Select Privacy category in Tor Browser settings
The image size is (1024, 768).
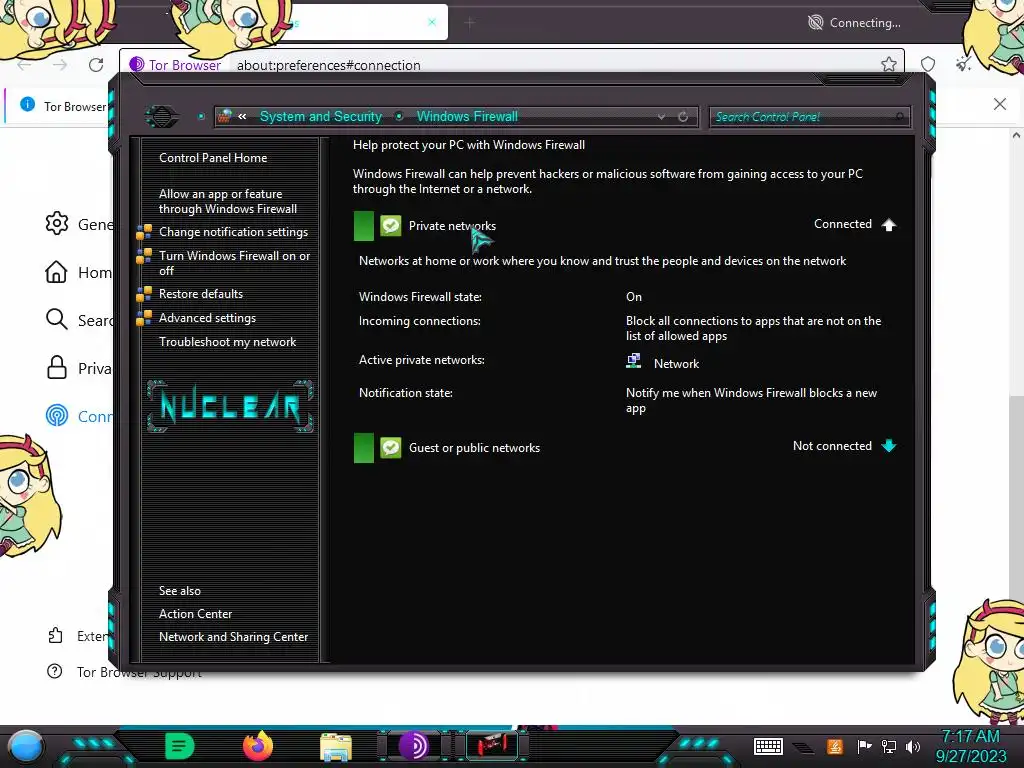pyautogui.click(x=78, y=368)
